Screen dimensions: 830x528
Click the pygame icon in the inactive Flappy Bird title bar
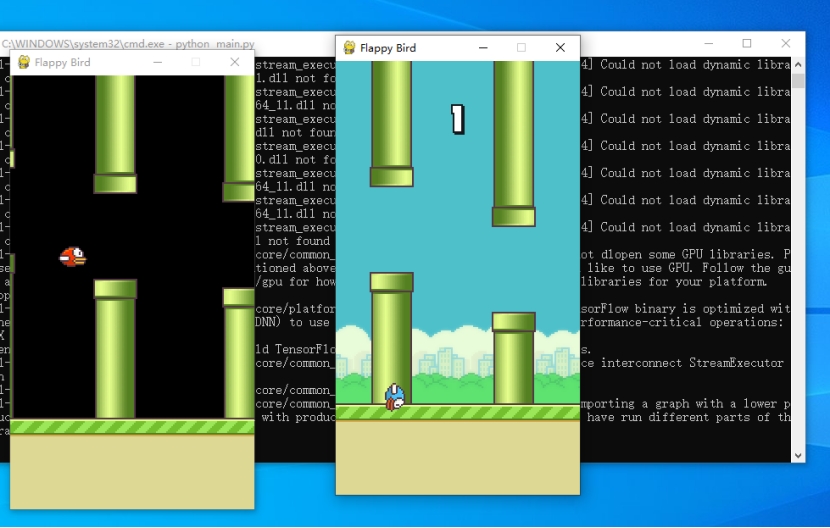click(x=24, y=62)
